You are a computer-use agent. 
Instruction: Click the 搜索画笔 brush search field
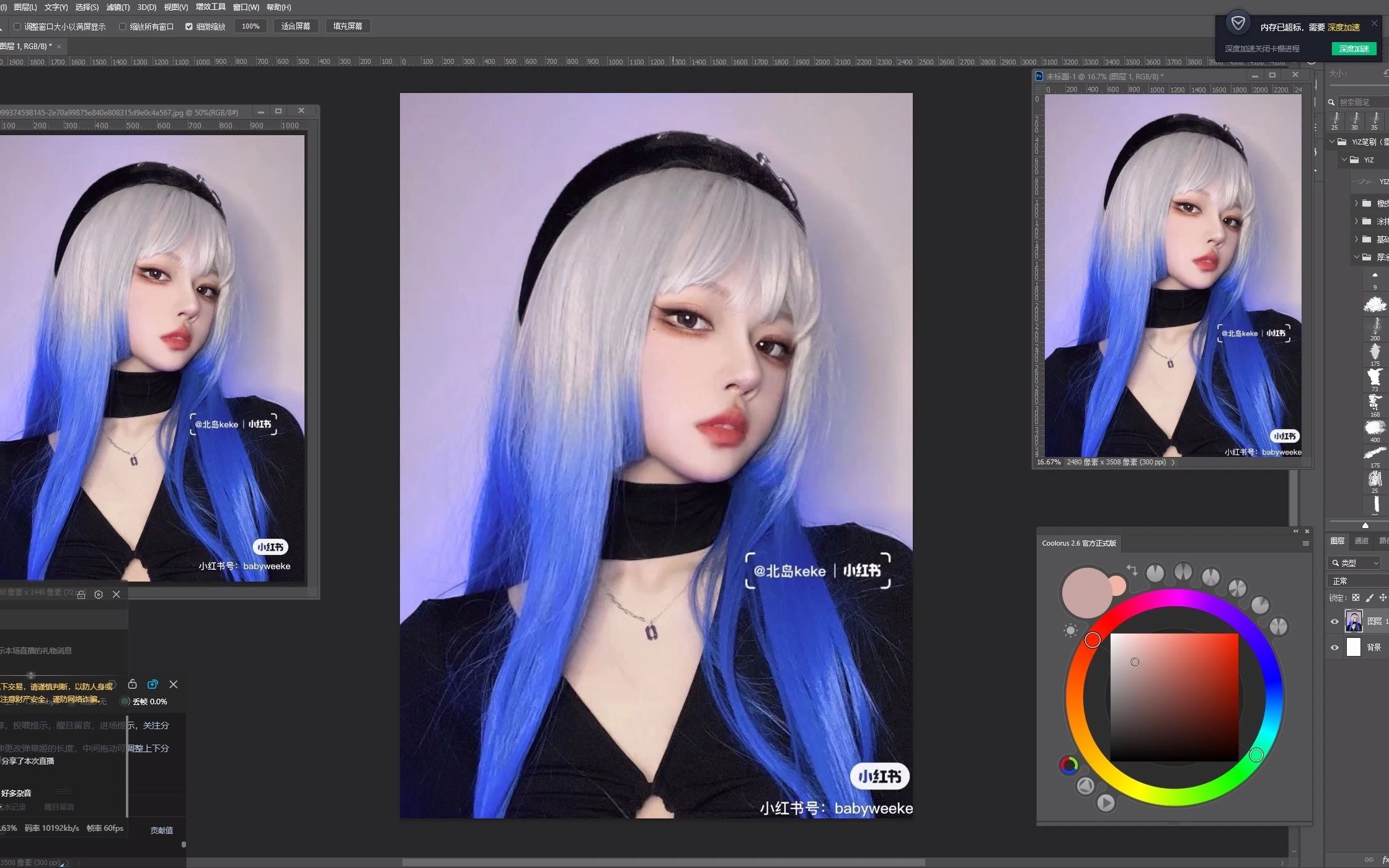pos(1362,102)
